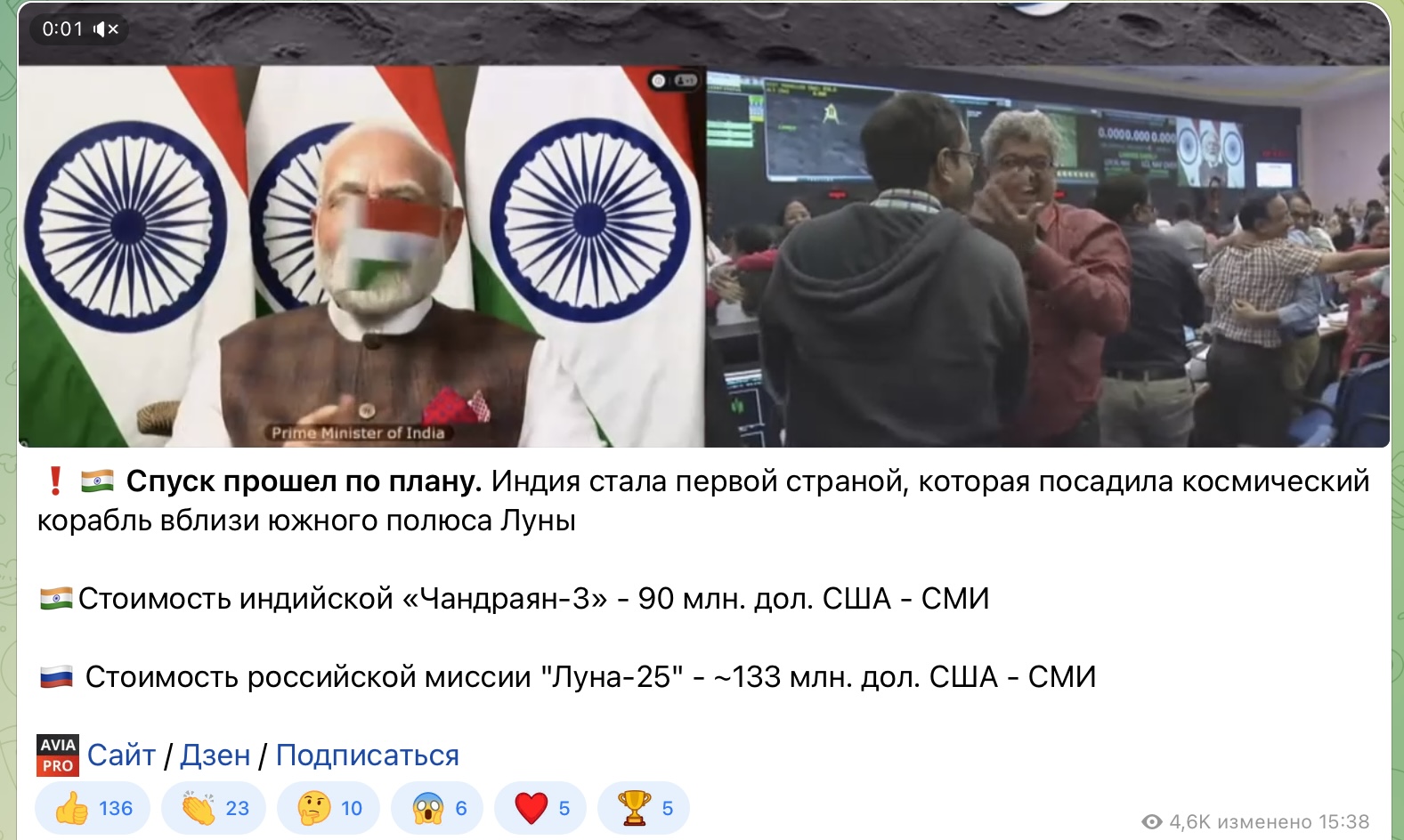The image size is (1404, 840).
Task: Open the Дзен link
Action: pos(215,755)
